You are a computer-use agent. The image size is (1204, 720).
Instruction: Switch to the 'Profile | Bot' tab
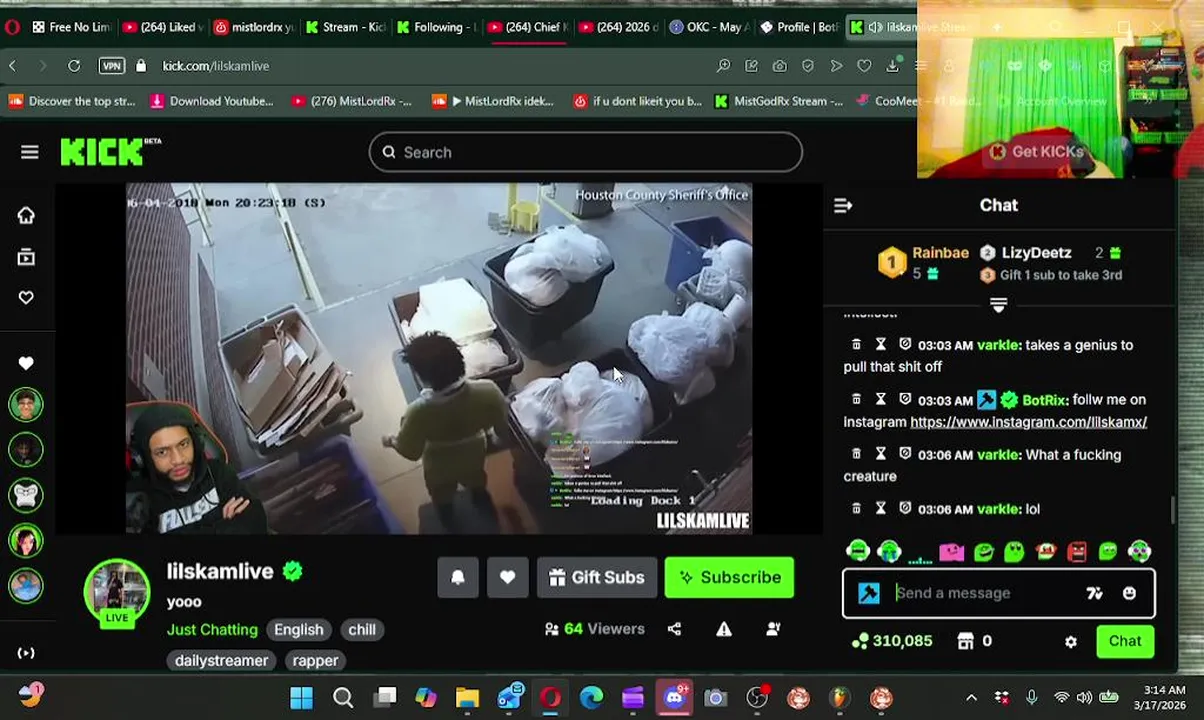coord(799,27)
